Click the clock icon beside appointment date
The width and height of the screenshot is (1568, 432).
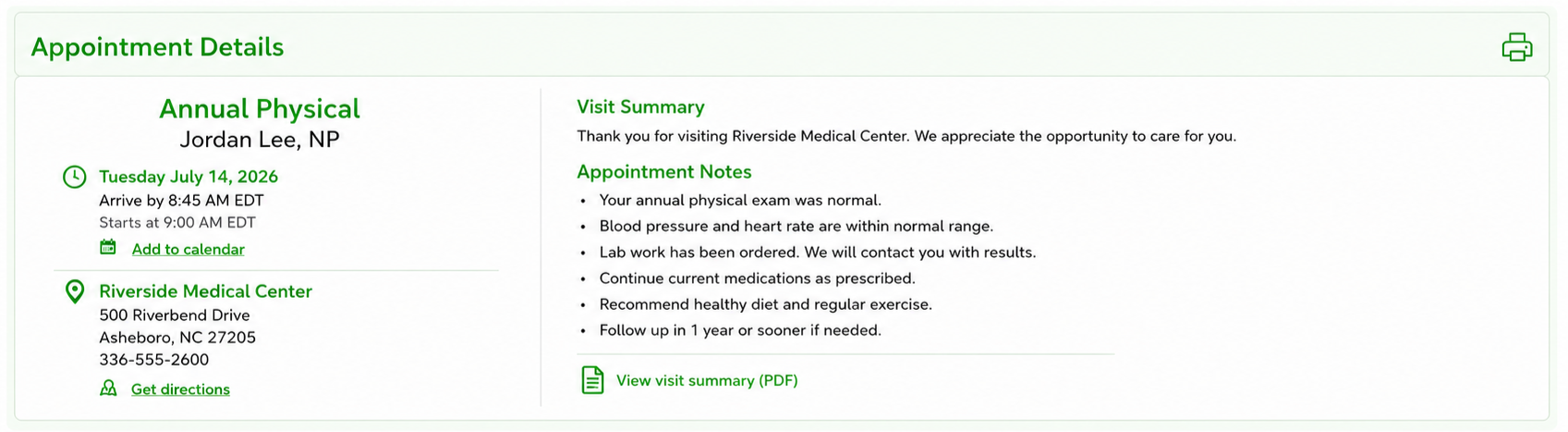(x=74, y=177)
